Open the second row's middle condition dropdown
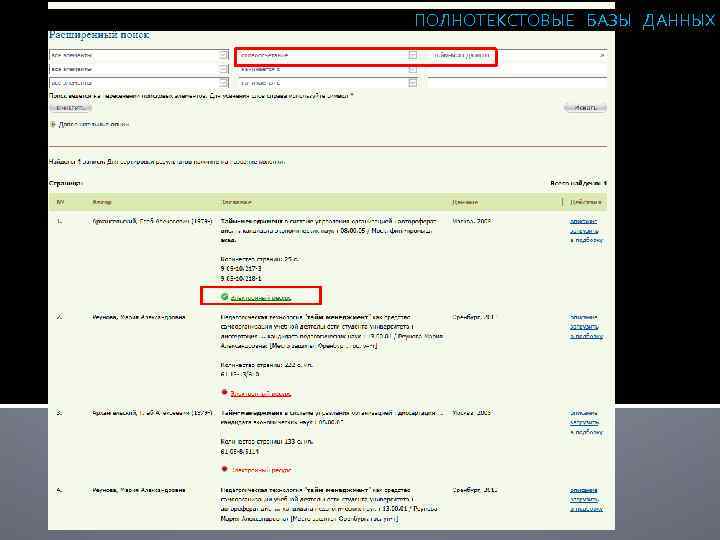720x540 pixels. [x=328, y=69]
